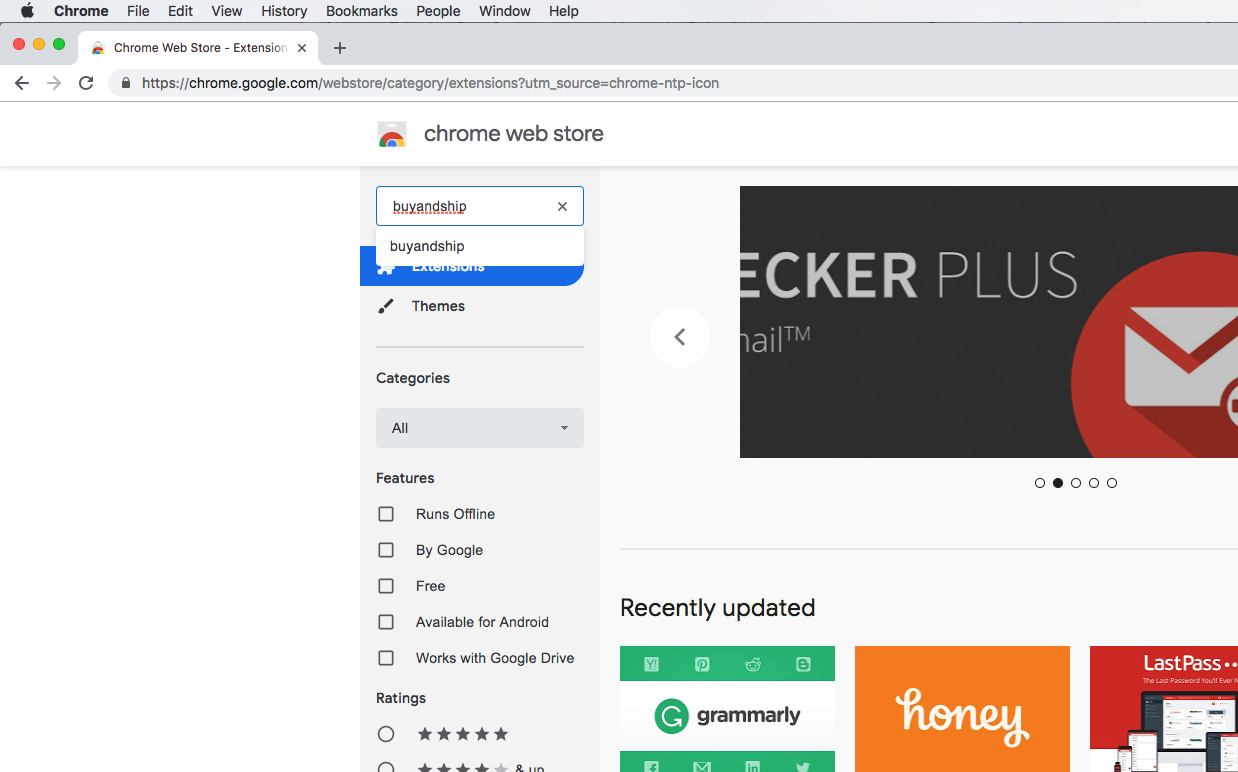
Task: Select the five-star rating radio button
Action: (x=386, y=734)
